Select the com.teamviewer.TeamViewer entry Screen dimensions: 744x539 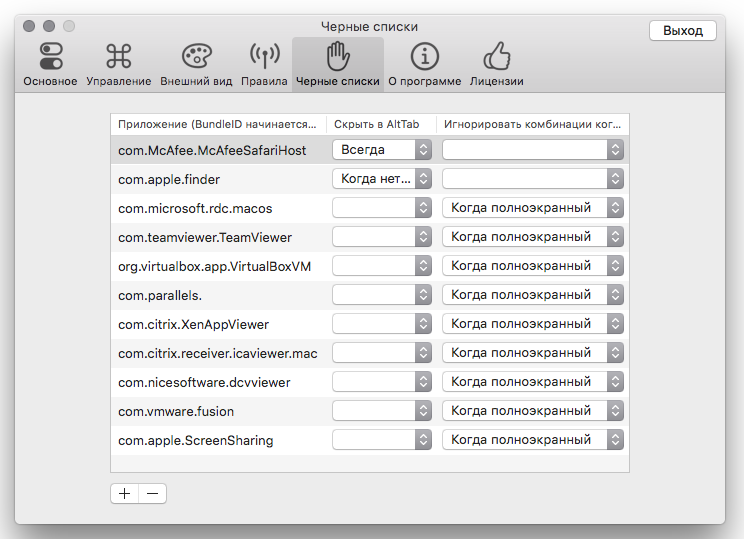205,237
